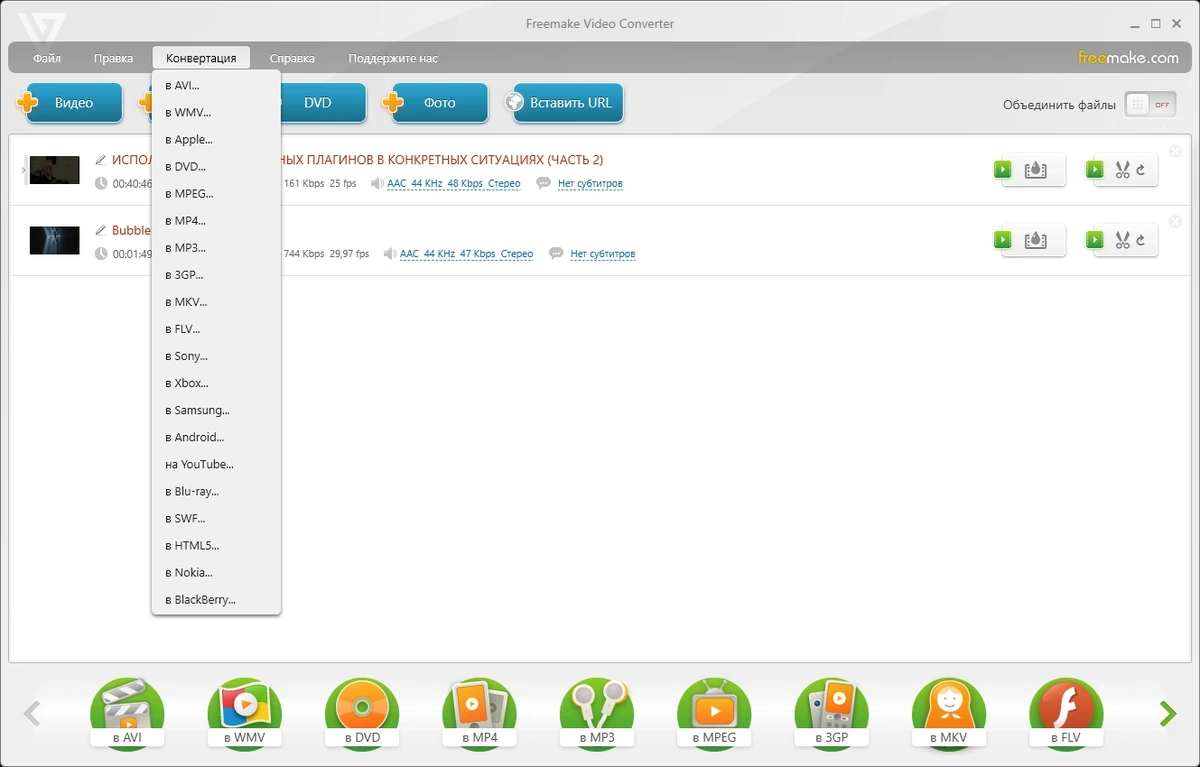1200x767 pixels.
Task: Select the в Nokia... menu entry
Action: click(216, 572)
